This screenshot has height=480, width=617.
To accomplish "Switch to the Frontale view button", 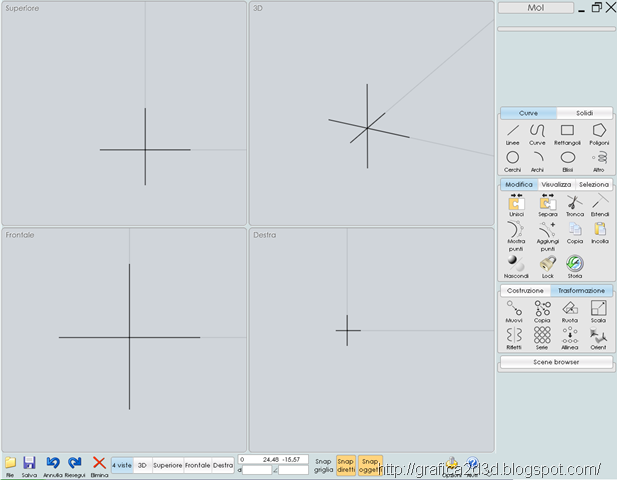I will click(x=198, y=465).
